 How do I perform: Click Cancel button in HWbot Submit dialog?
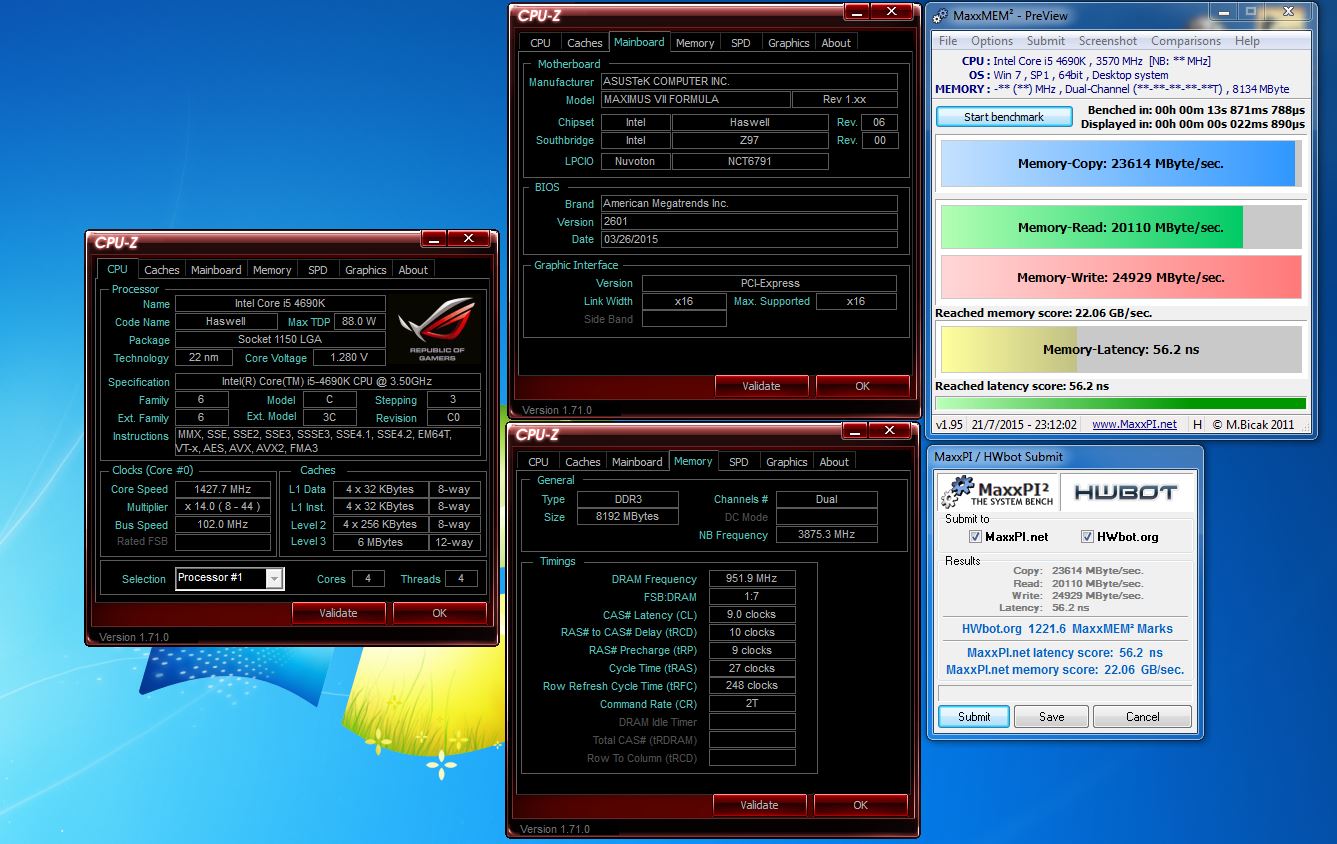pos(1142,716)
